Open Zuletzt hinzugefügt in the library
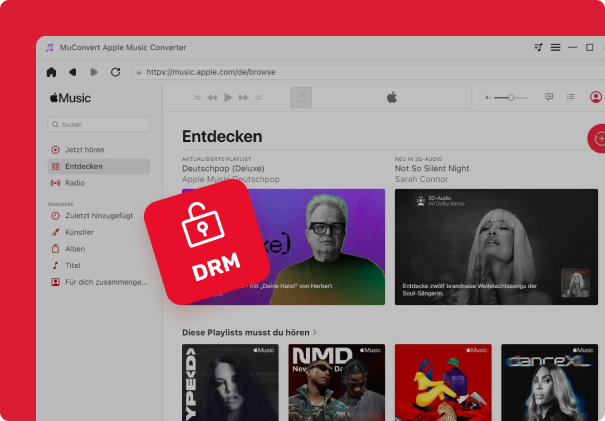605x421 pixels. 99,216
